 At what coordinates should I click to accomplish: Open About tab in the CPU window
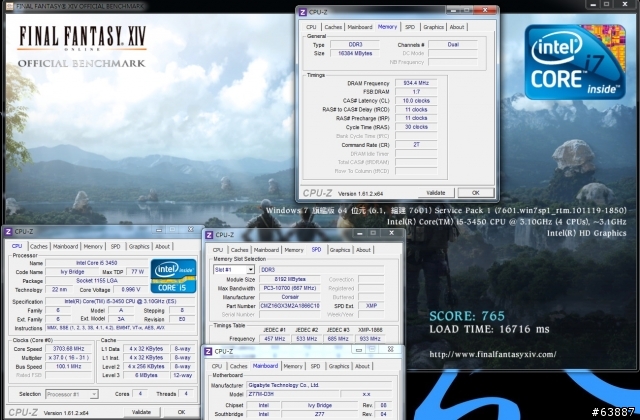click(x=162, y=247)
